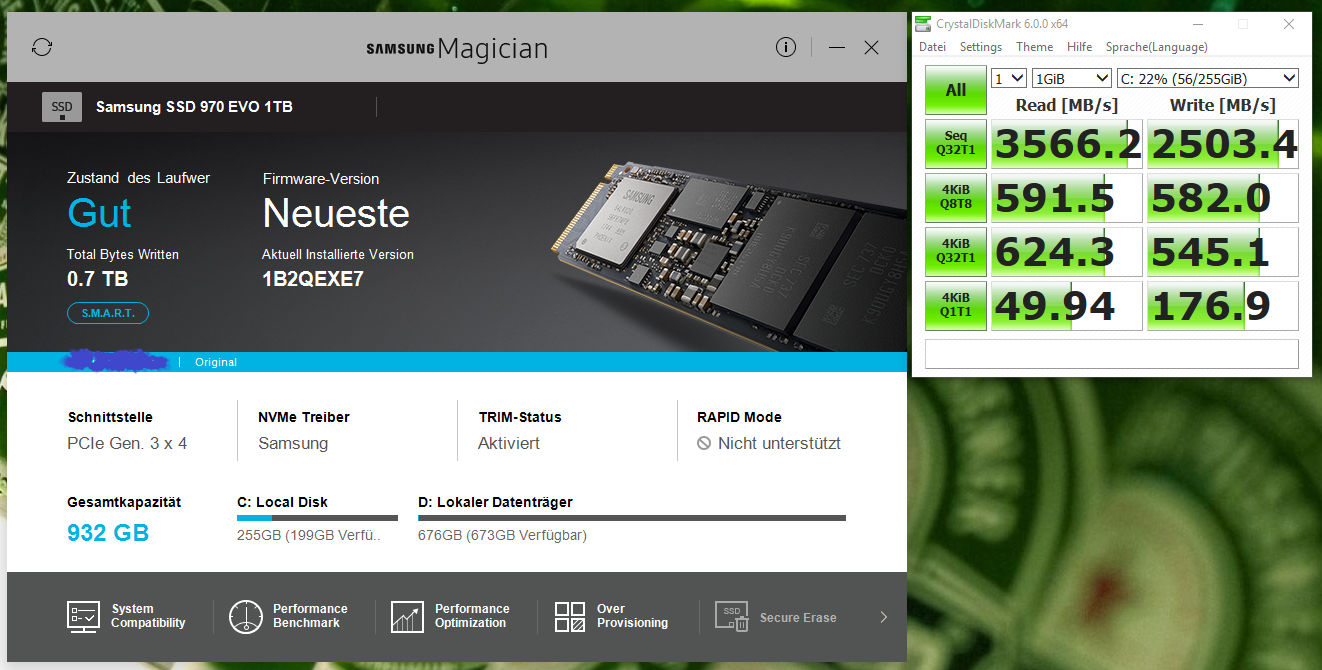Open the info icon in Magician header
Image resolution: width=1322 pixels, height=670 pixels.
(x=786, y=47)
